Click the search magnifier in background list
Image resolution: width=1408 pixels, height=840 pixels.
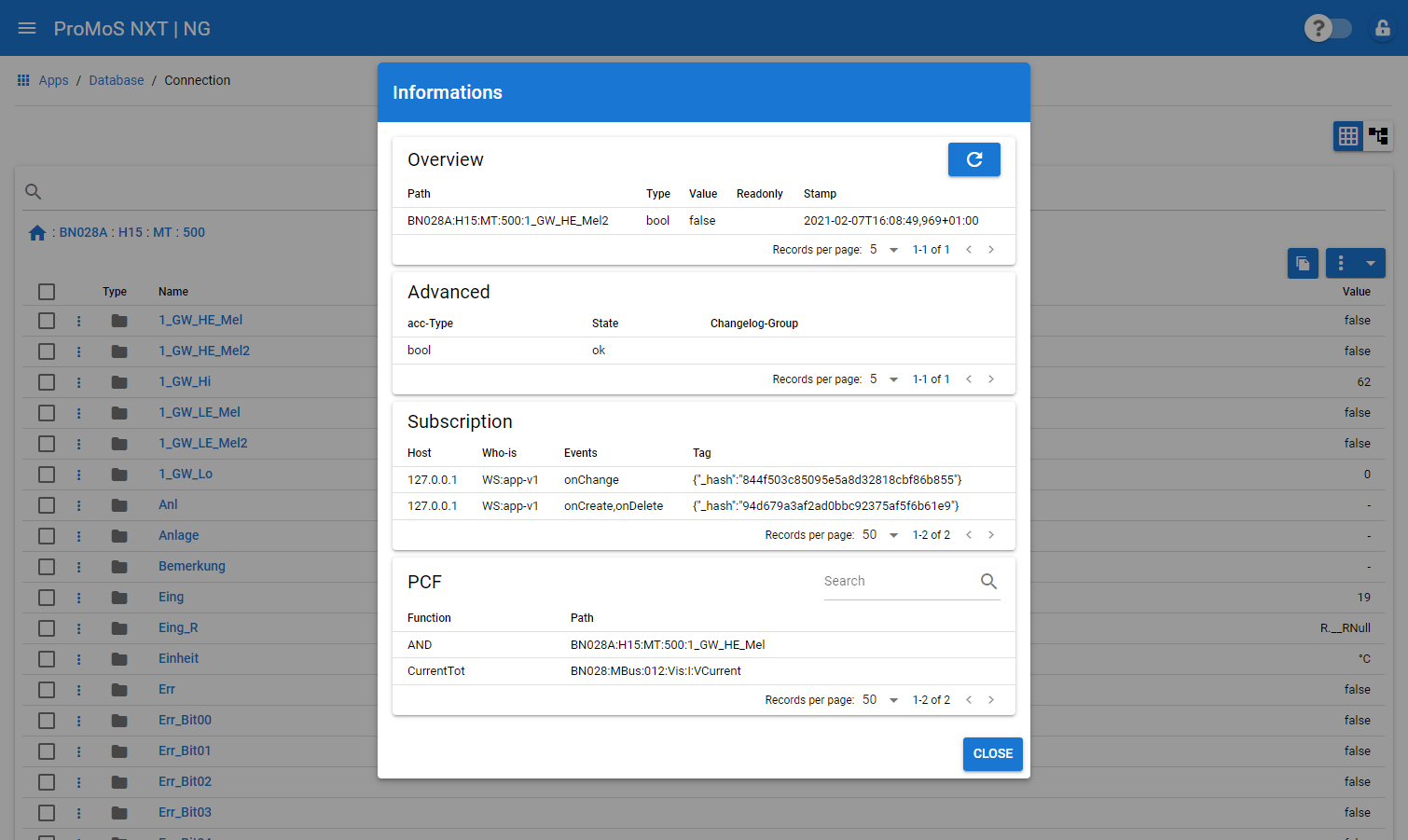(x=33, y=191)
